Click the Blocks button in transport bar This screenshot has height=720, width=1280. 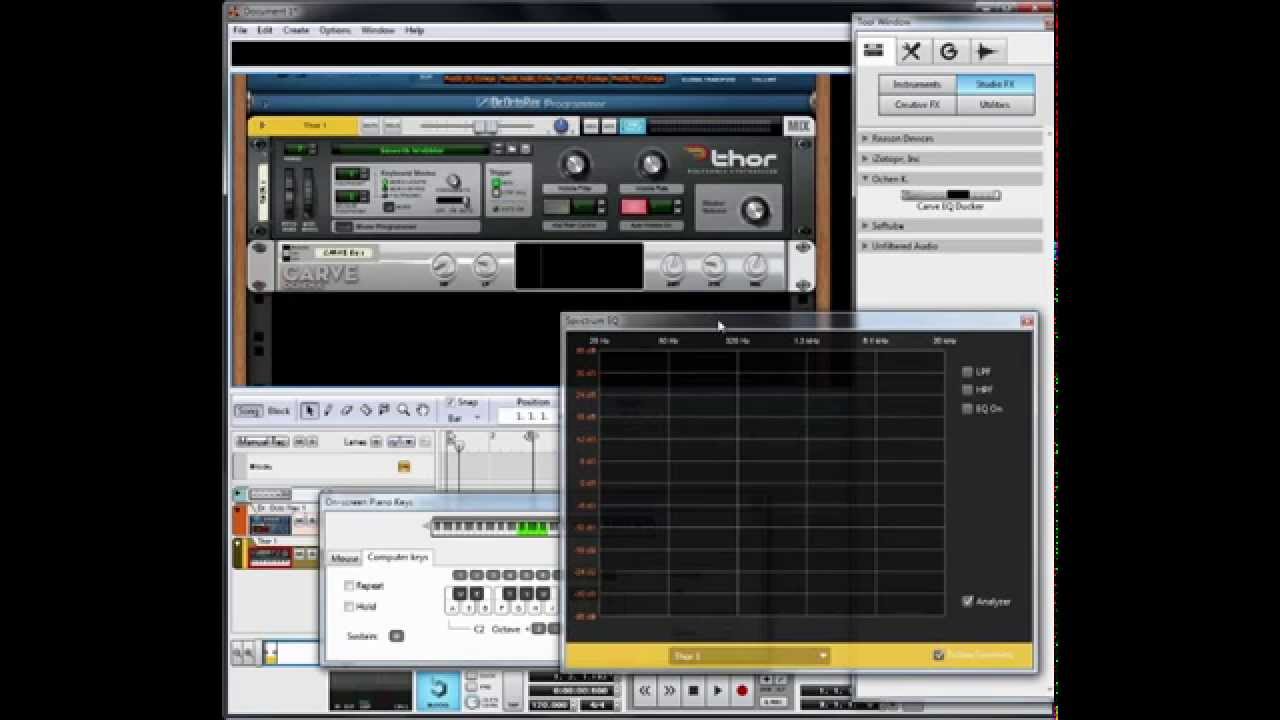[x=438, y=691]
